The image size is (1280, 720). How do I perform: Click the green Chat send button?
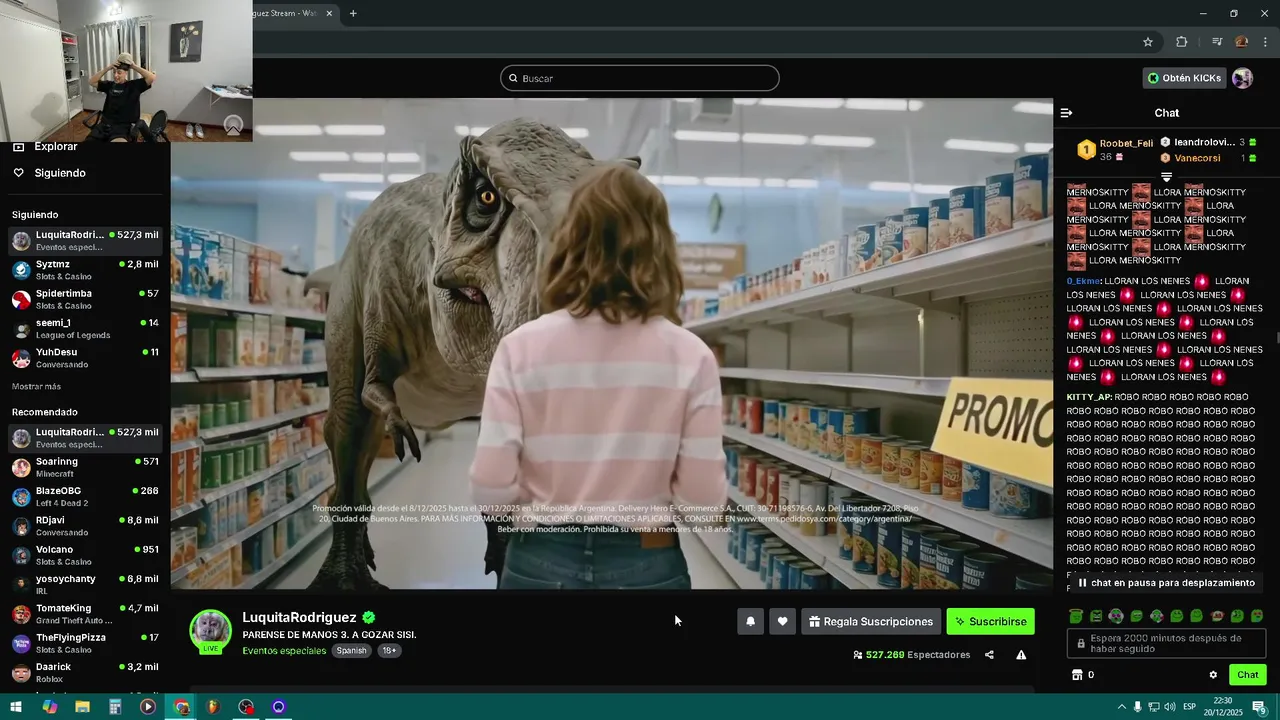tap(1248, 675)
